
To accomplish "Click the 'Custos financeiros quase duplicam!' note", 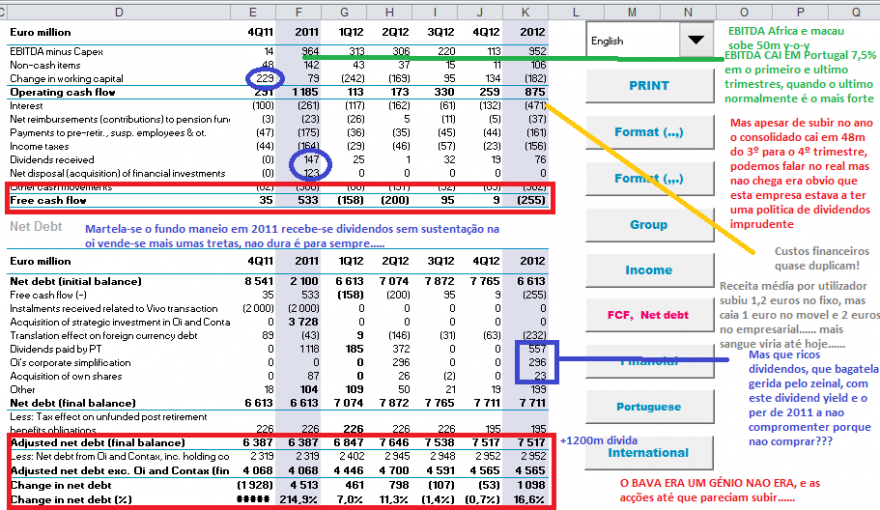I will coord(822,258).
